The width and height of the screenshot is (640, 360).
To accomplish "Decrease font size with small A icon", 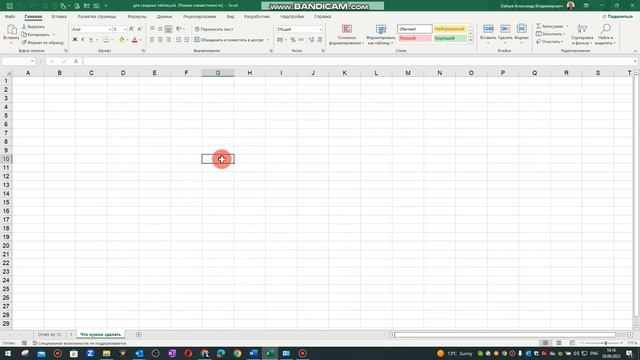I will coord(140,29).
